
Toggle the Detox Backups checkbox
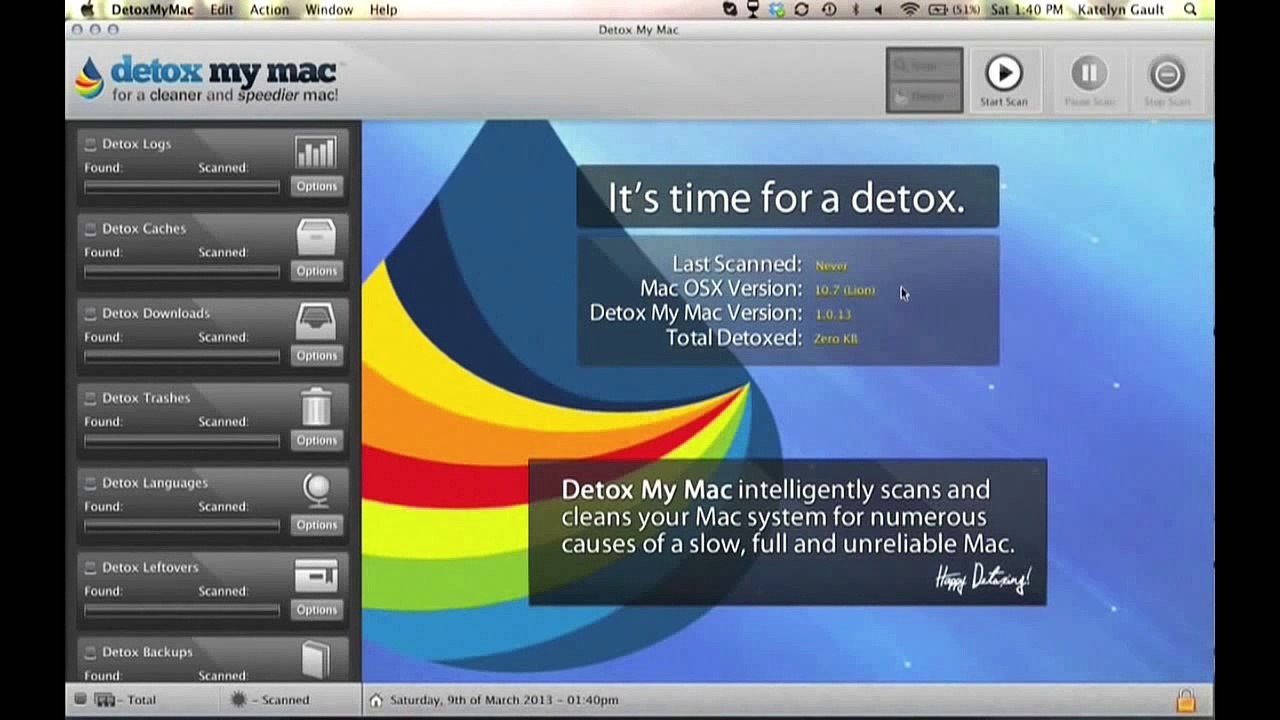(x=90, y=652)
